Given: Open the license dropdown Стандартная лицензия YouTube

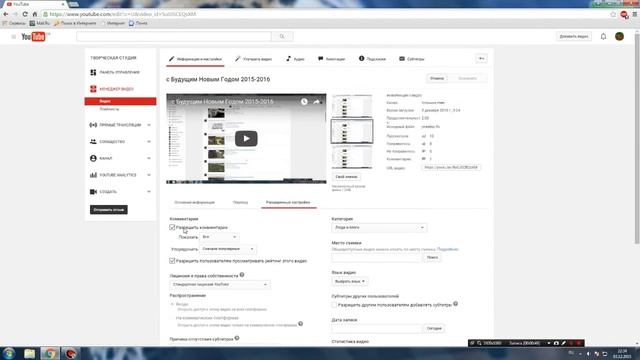Looking at the screenshot, I should tap(220, 284).
